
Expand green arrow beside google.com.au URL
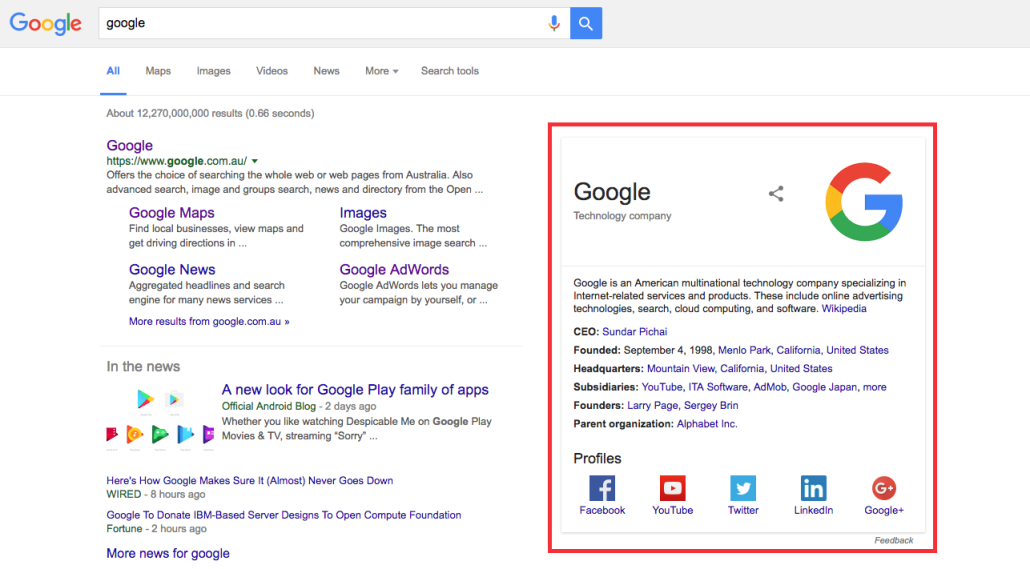coord(255,161)
